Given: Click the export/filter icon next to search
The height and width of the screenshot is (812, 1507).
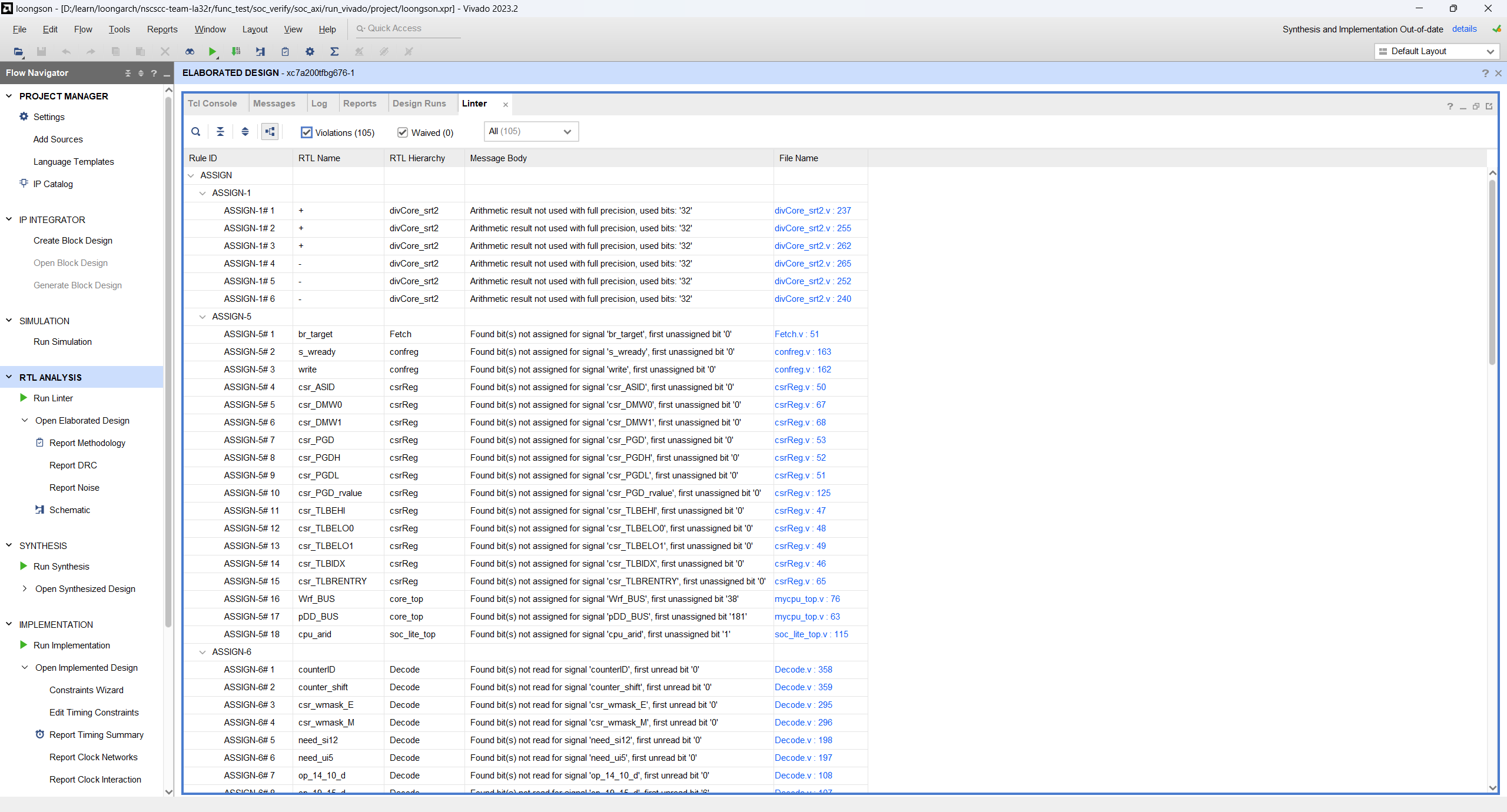Looking at the screenshot, I should tap(220, 131).
